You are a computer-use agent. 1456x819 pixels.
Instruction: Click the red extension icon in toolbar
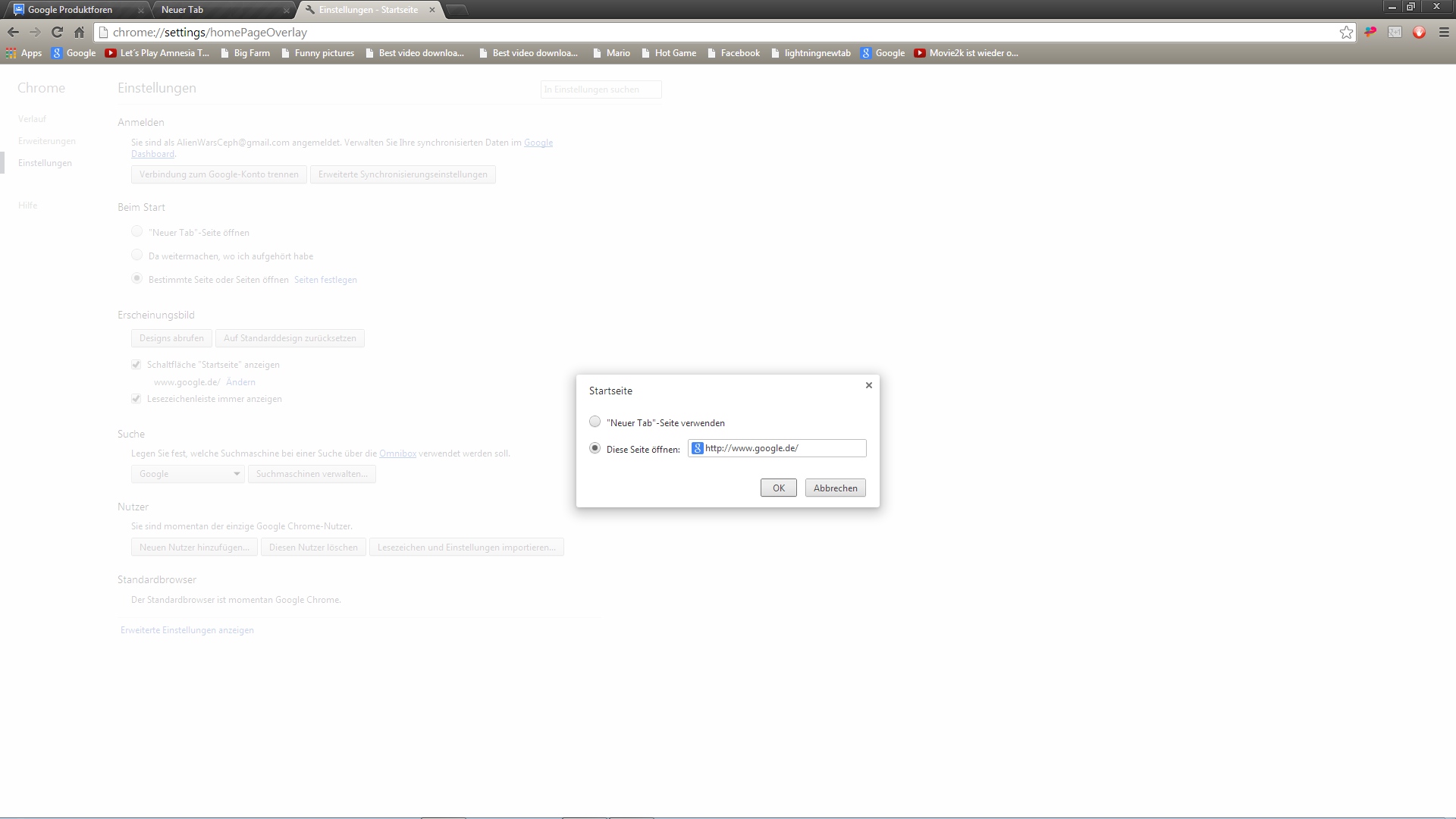[1419, 32]
